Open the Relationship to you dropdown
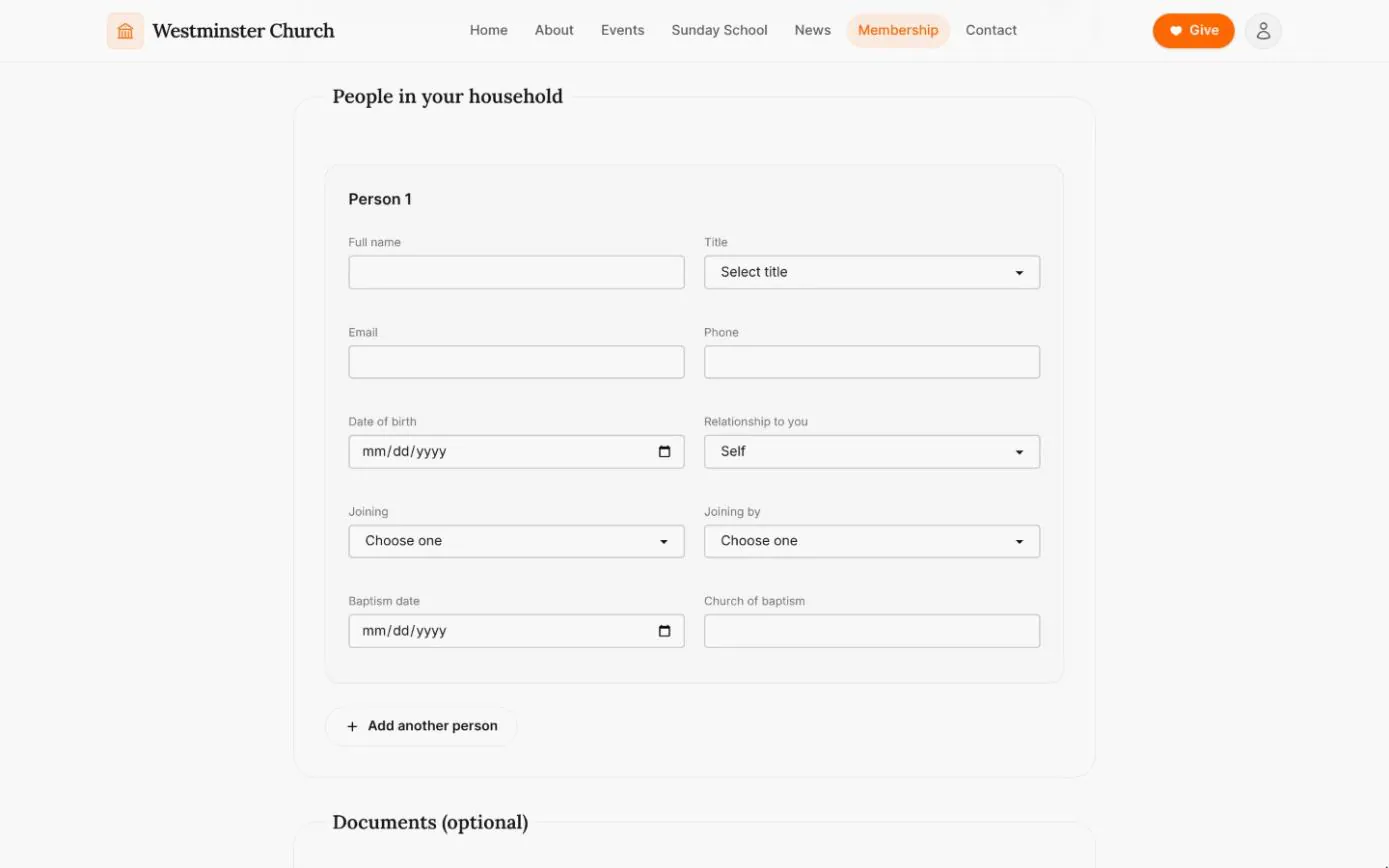Screen dimensions: 1389x868 coord(872,452)
